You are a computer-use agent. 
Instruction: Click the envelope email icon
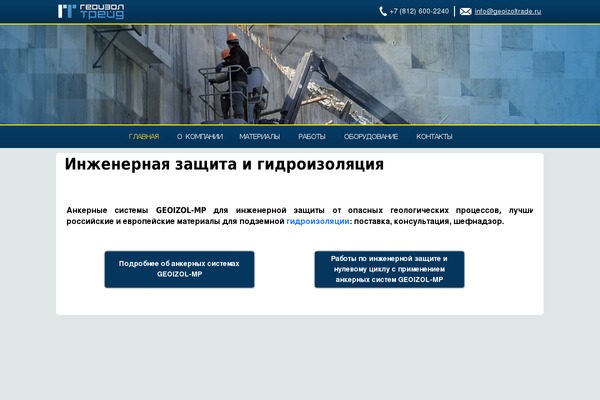click(466, 12)
